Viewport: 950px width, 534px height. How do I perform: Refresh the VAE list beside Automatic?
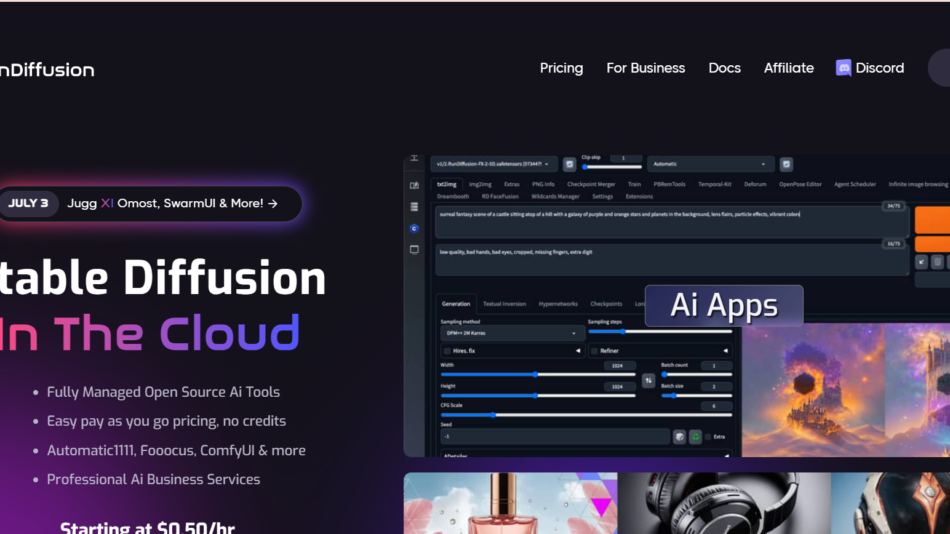(x=786, y=164)
